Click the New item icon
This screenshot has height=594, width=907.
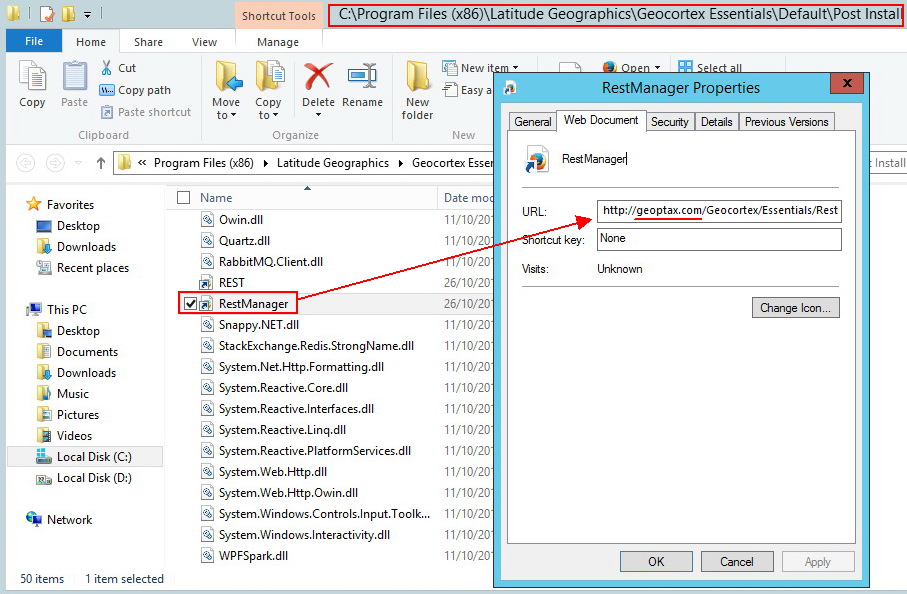coord(449,68)
